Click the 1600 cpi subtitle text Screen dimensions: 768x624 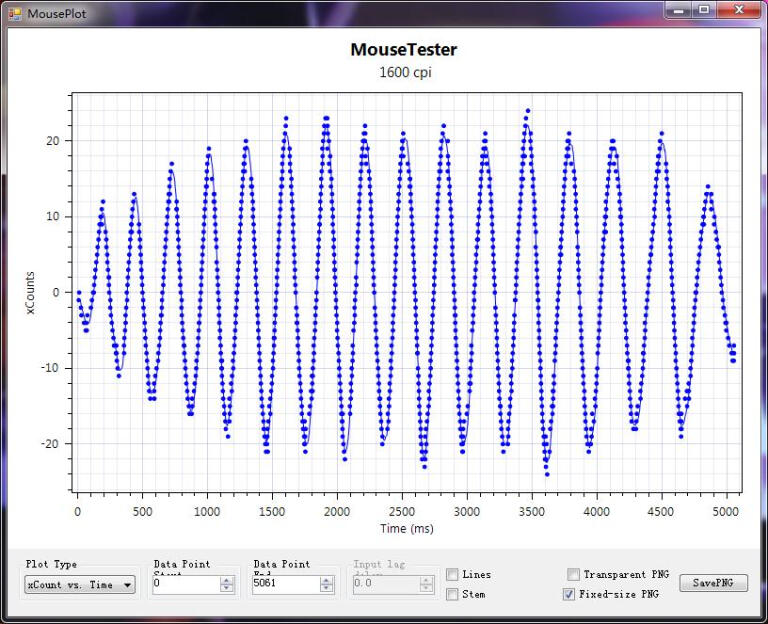403,73
